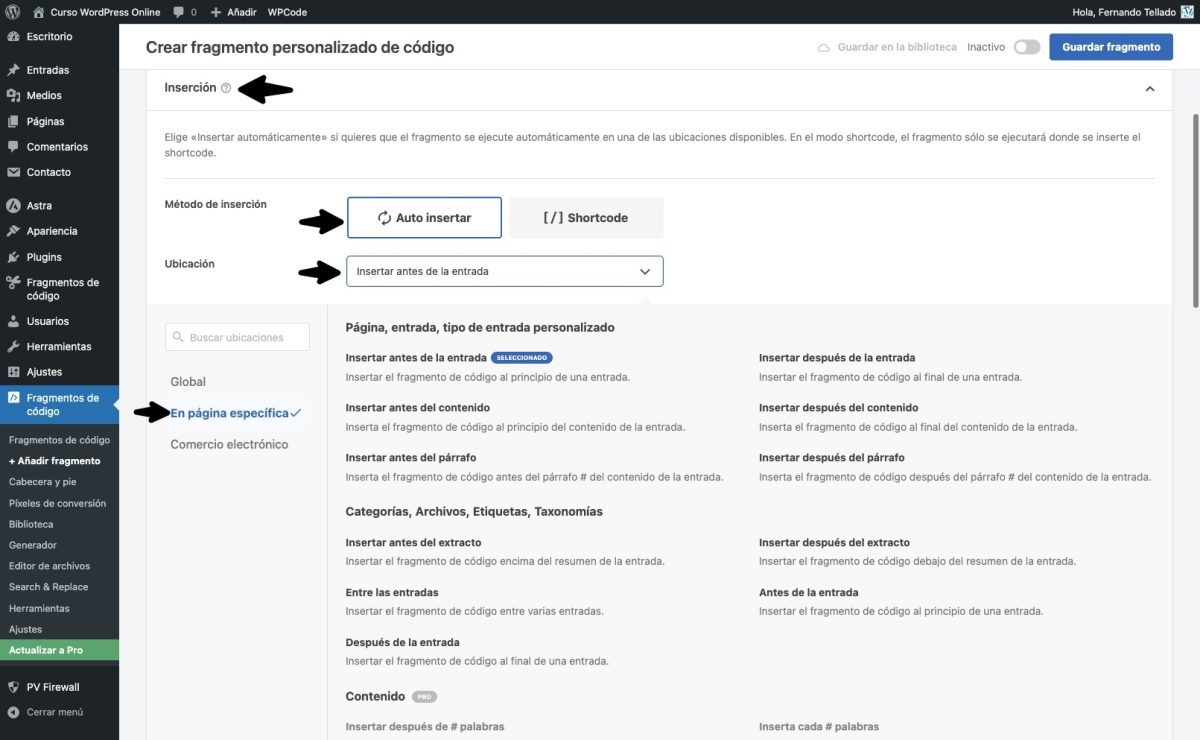Open Generador submenu item
1200x740 pixels.
coord(33,545)
